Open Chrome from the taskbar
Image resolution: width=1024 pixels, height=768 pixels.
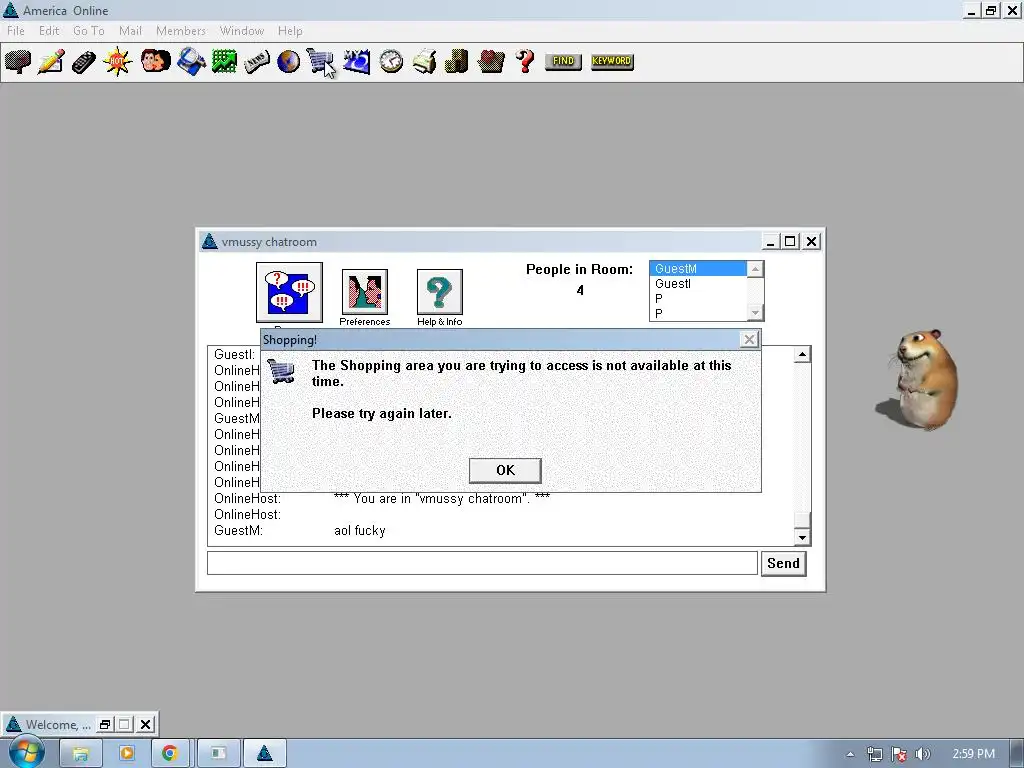170,754
